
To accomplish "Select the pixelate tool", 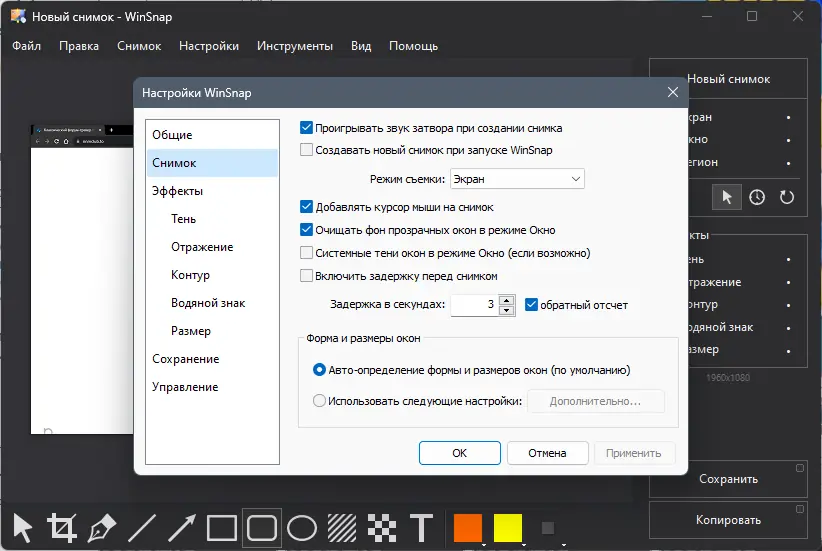I will (381, 527).
